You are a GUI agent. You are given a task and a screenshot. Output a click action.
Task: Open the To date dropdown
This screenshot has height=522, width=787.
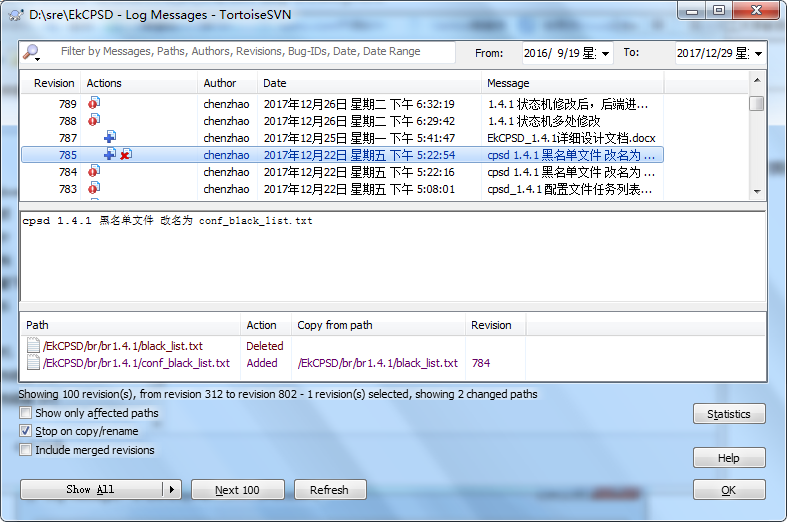pos(758,53)
